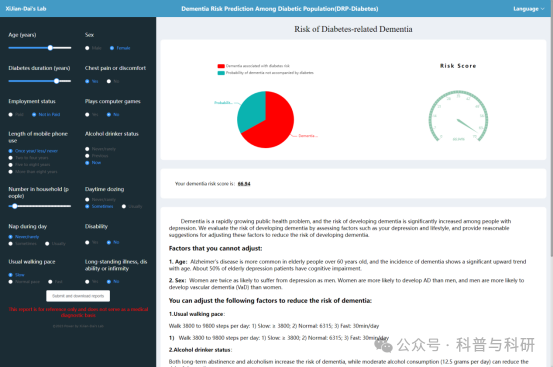Viewport: 553px width, 367px height.
Task: Click Submit and download reports button
Action: (x=78, y=296)
